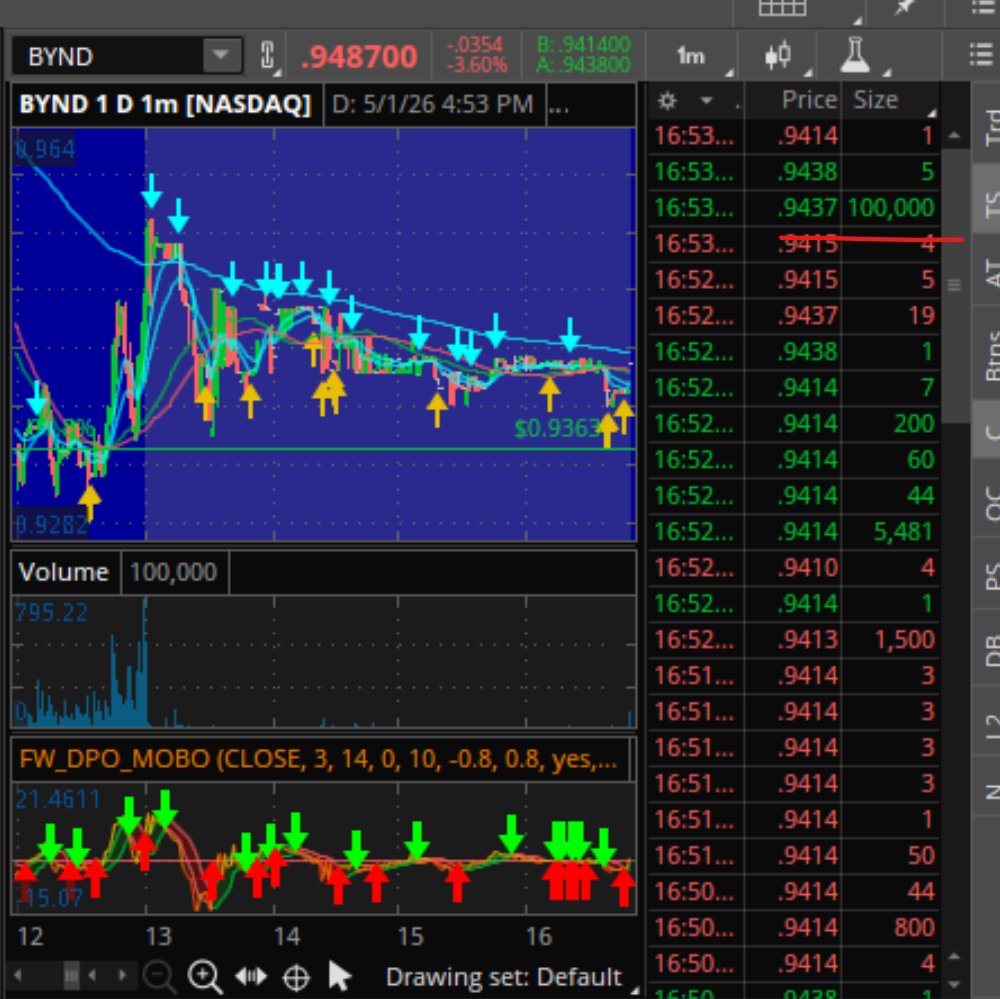Click the Price column header

809,100
